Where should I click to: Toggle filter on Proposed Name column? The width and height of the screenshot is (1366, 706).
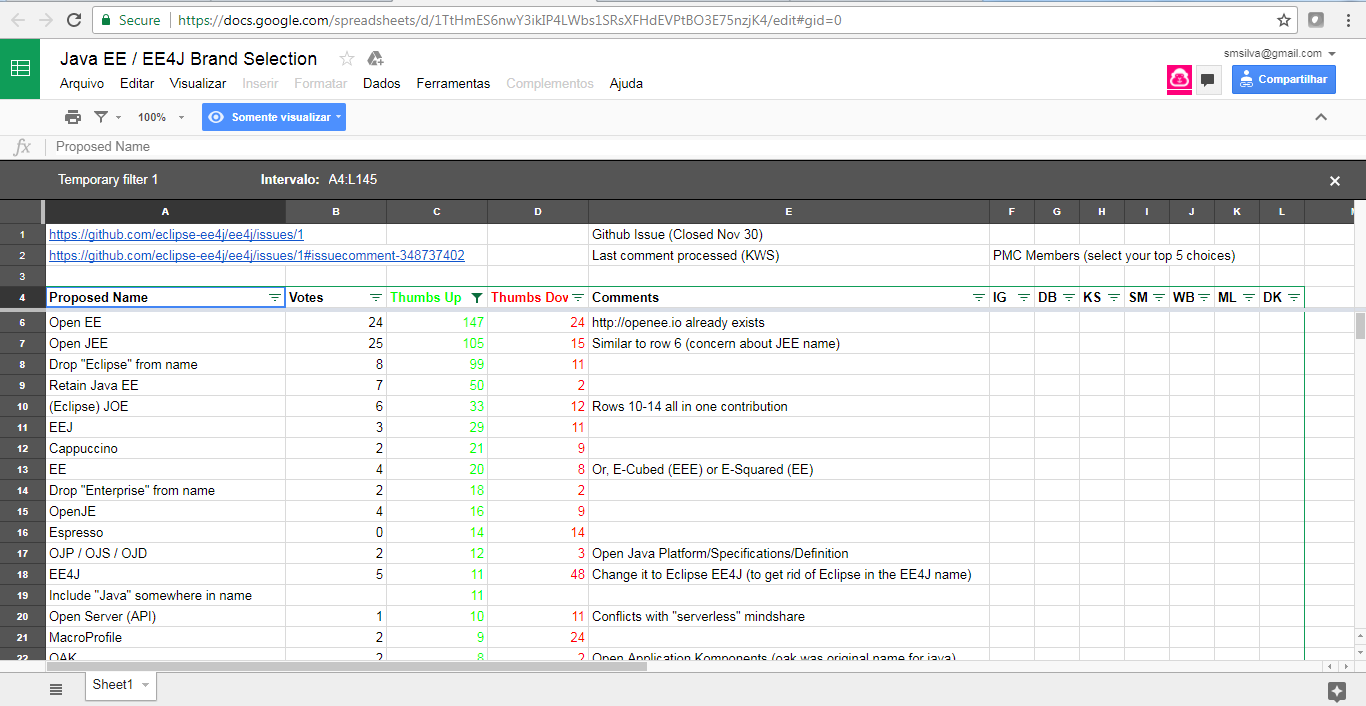tap(275, 298)
